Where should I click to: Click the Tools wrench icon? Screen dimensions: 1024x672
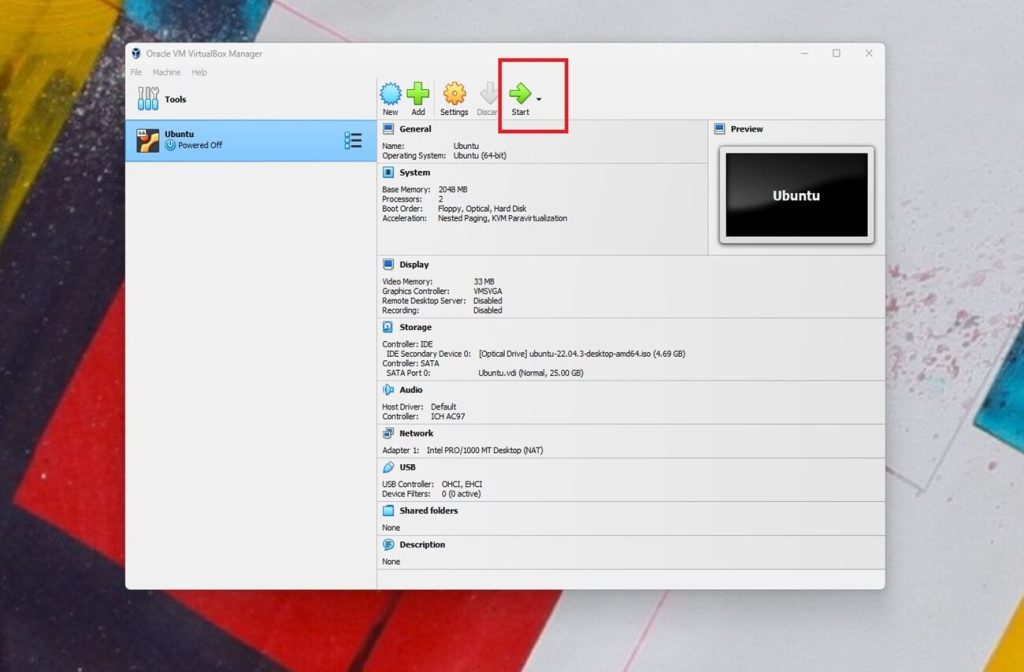click(148, 99)
